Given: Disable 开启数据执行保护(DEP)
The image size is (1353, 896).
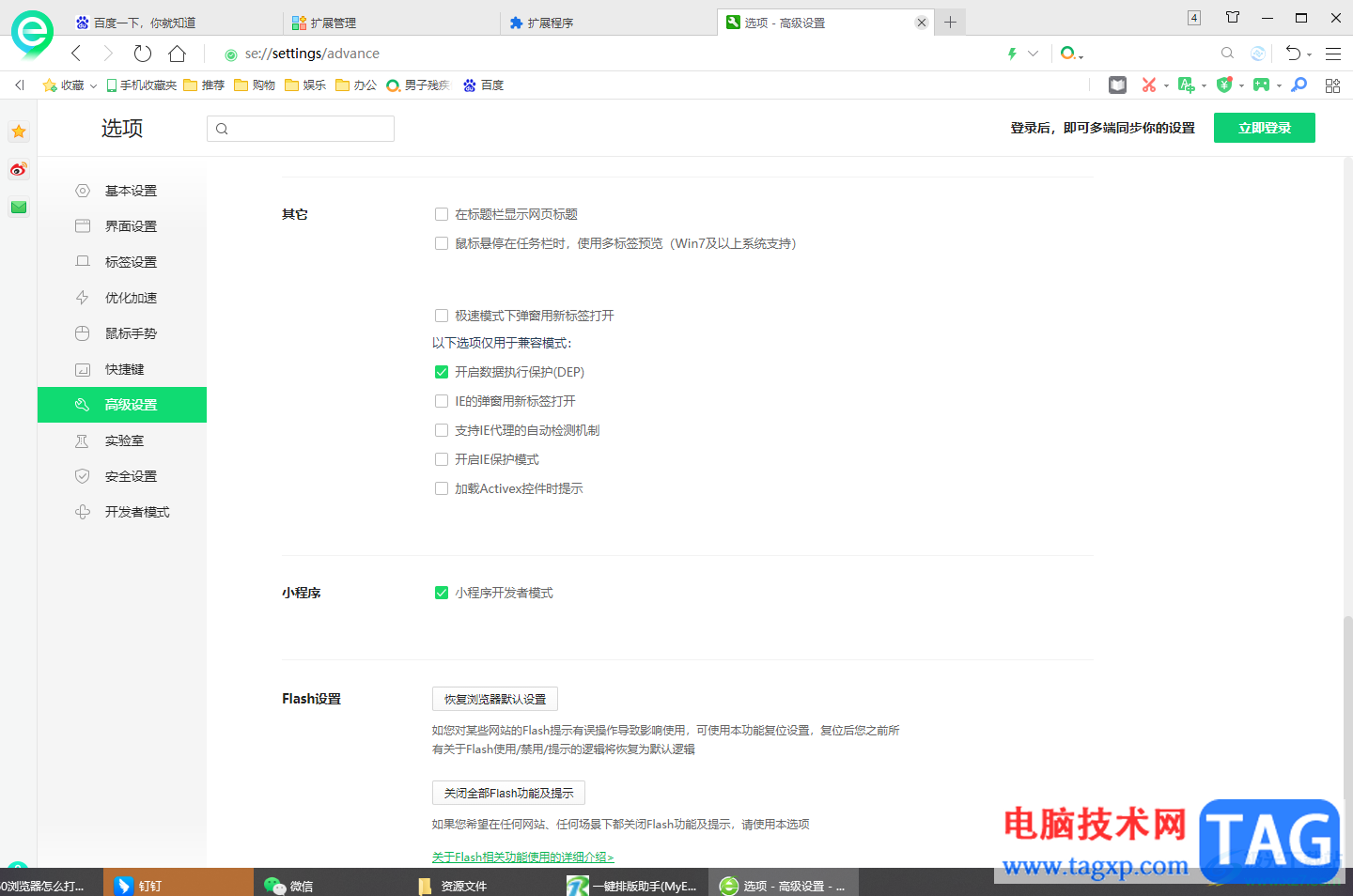Looking at the screenshot, I should click(x=442, y=372).
